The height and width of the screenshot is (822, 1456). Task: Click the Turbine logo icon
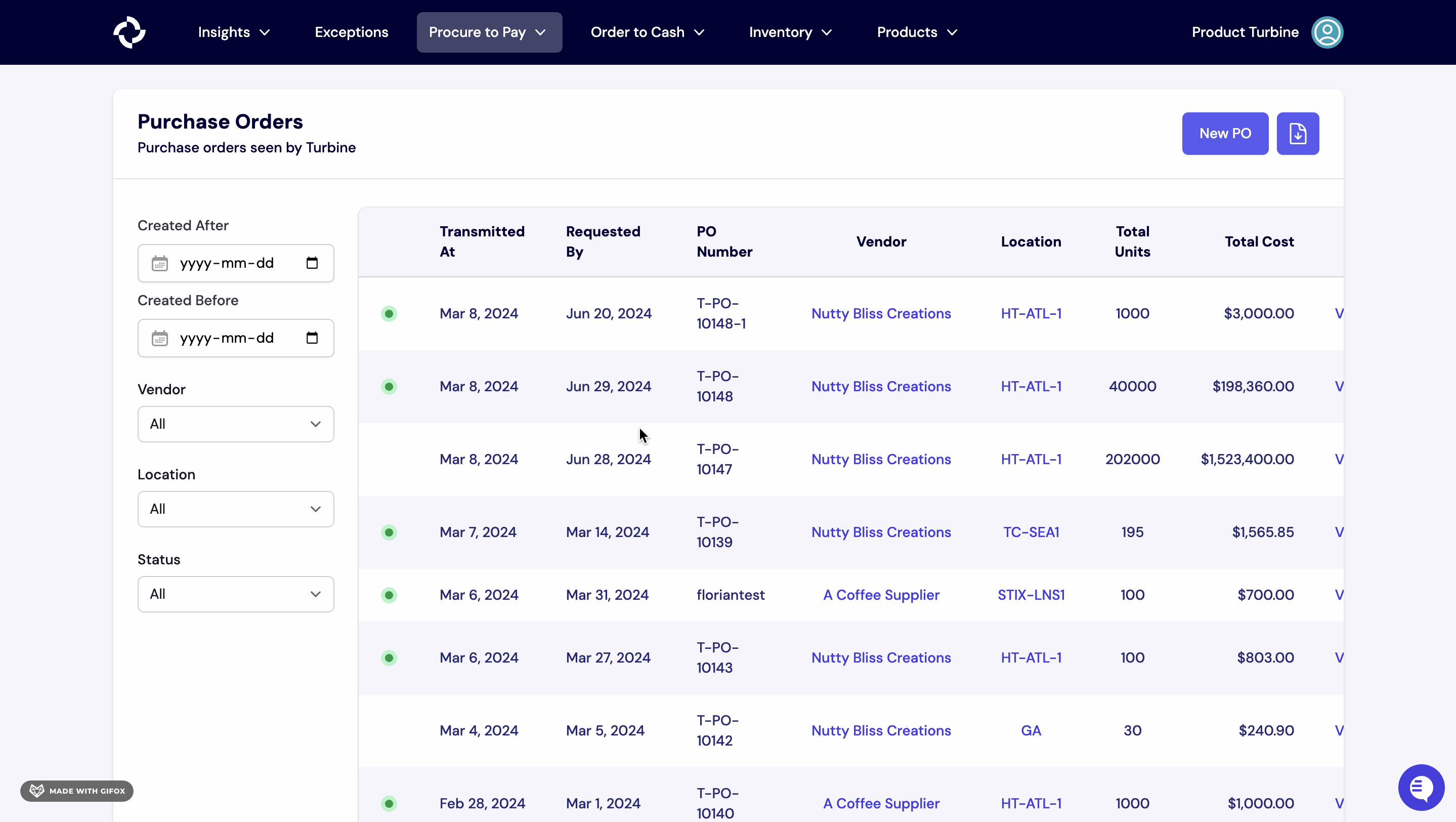click(130, 32)
